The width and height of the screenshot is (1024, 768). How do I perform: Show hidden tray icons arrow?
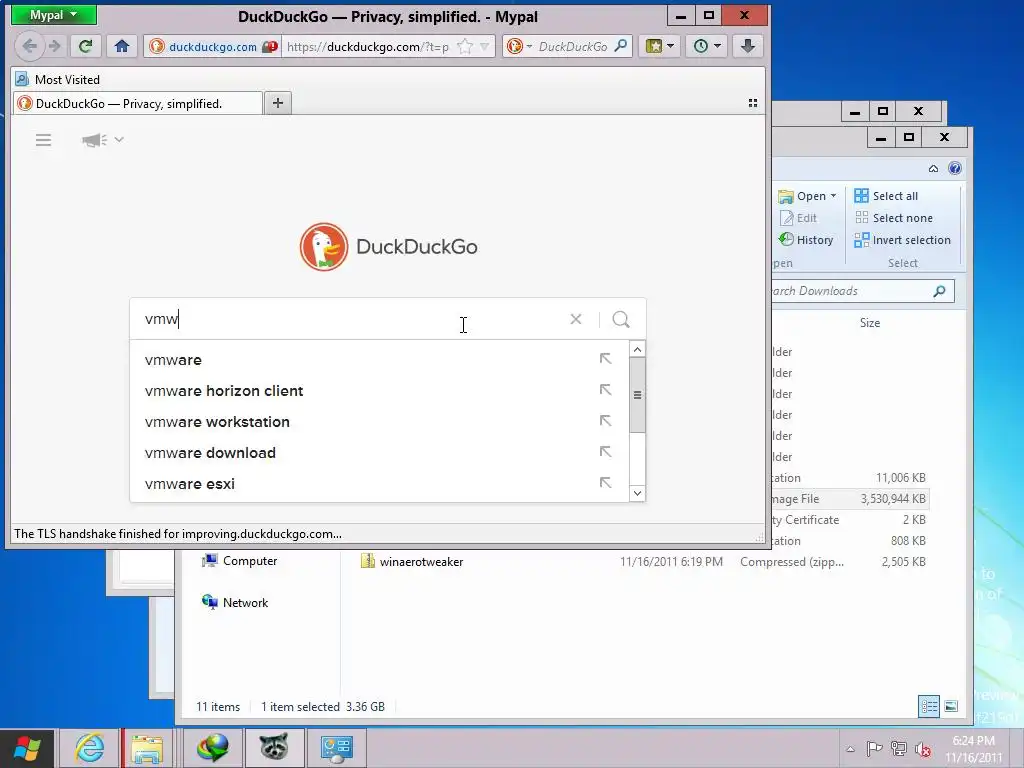tap(850, 749)
